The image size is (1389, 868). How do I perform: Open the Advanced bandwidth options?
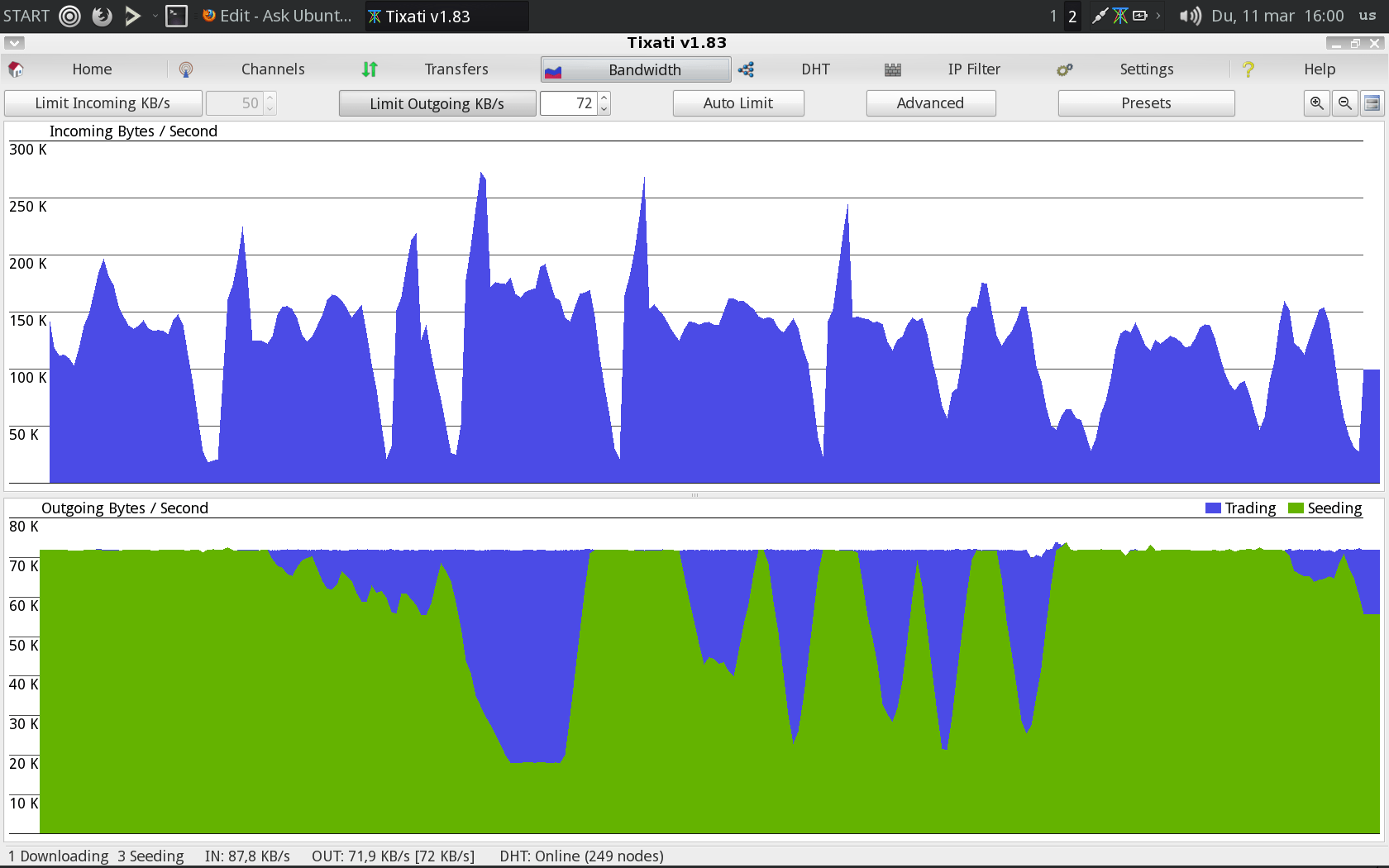(931, 103)
